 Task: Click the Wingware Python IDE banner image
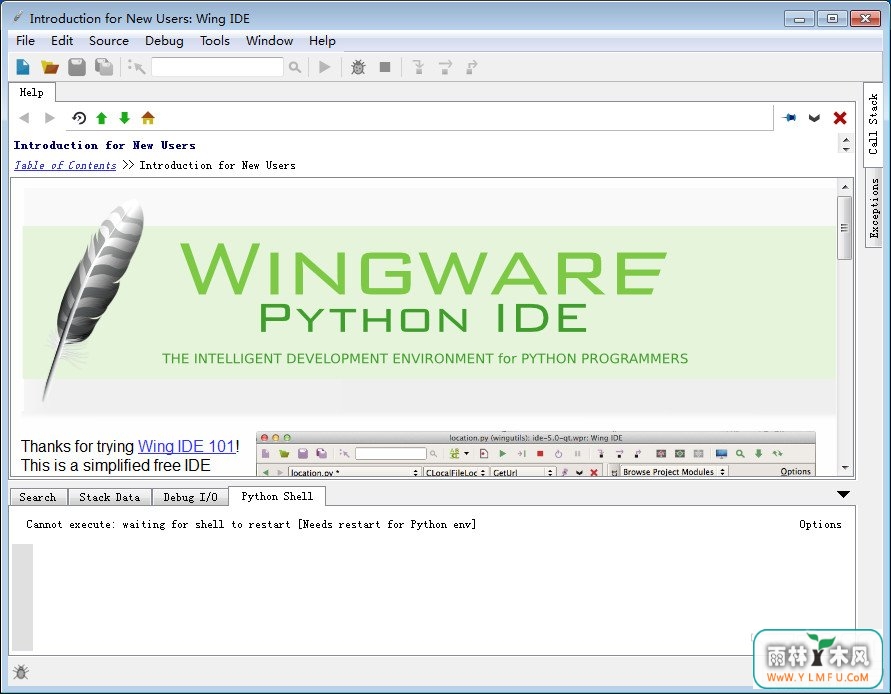click(x=429, y=303)
